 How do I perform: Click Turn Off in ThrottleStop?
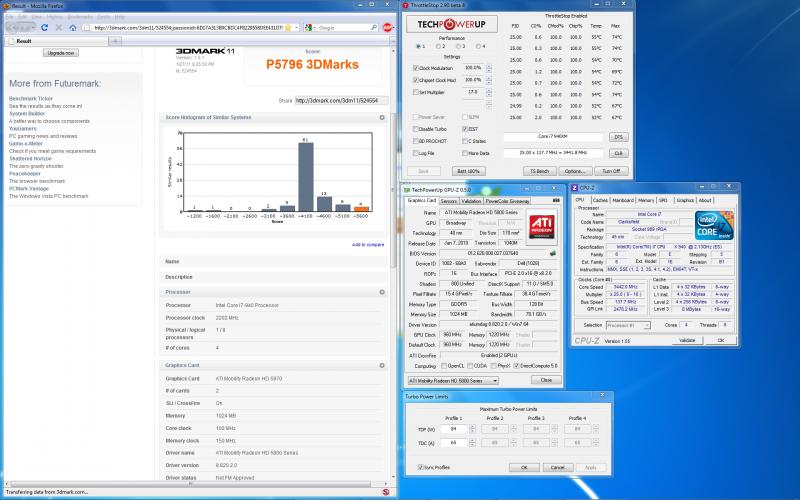[611, 171]
